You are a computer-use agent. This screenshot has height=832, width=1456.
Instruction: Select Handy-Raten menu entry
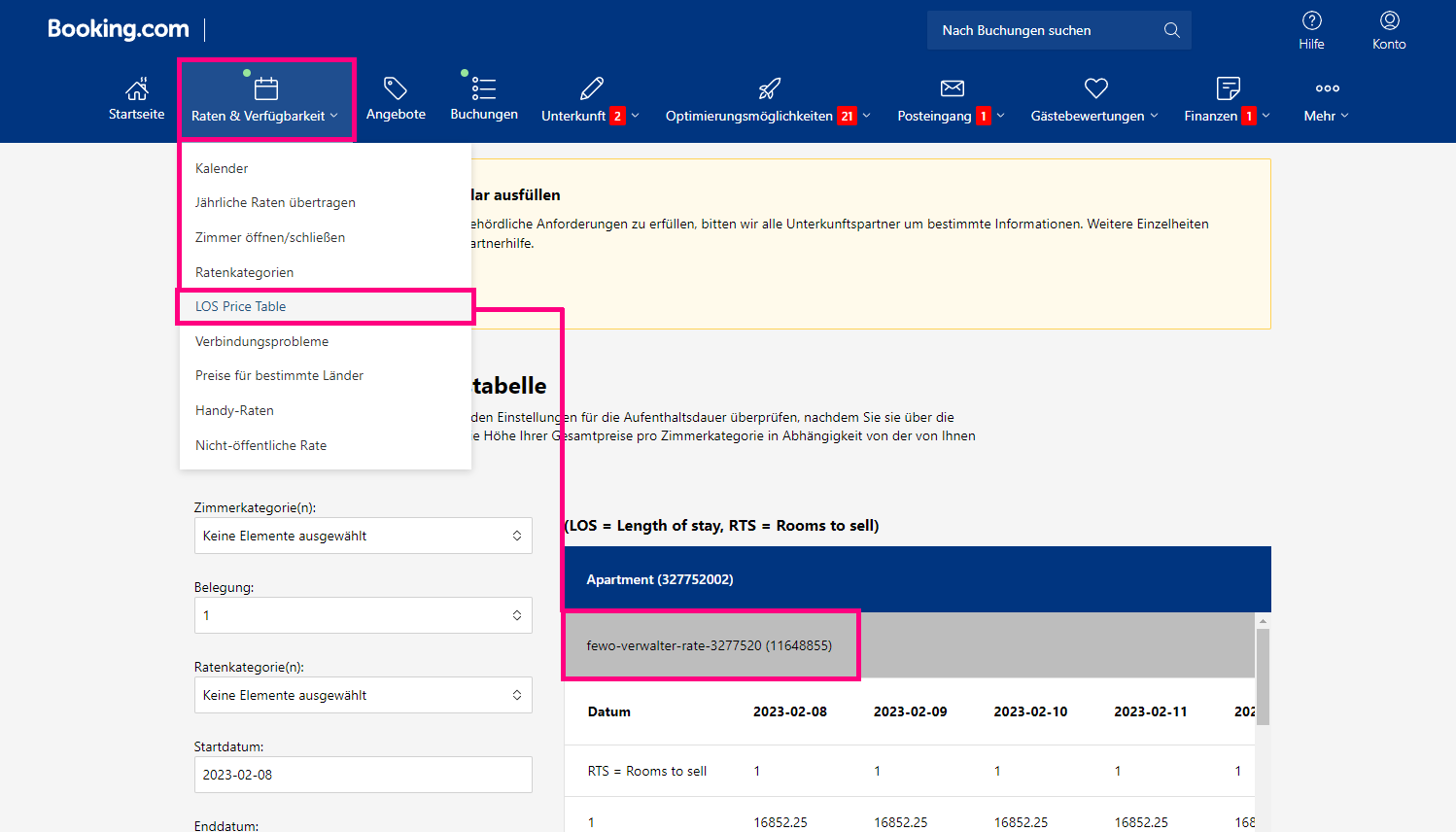pos(234,410)
